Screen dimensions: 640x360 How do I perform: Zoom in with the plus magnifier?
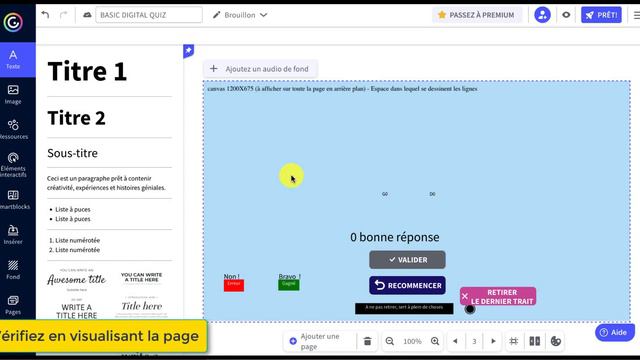click(435, 341)
